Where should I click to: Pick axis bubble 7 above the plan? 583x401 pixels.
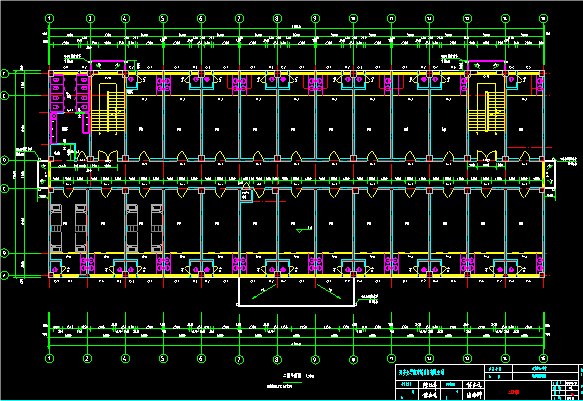pos(239,18)
